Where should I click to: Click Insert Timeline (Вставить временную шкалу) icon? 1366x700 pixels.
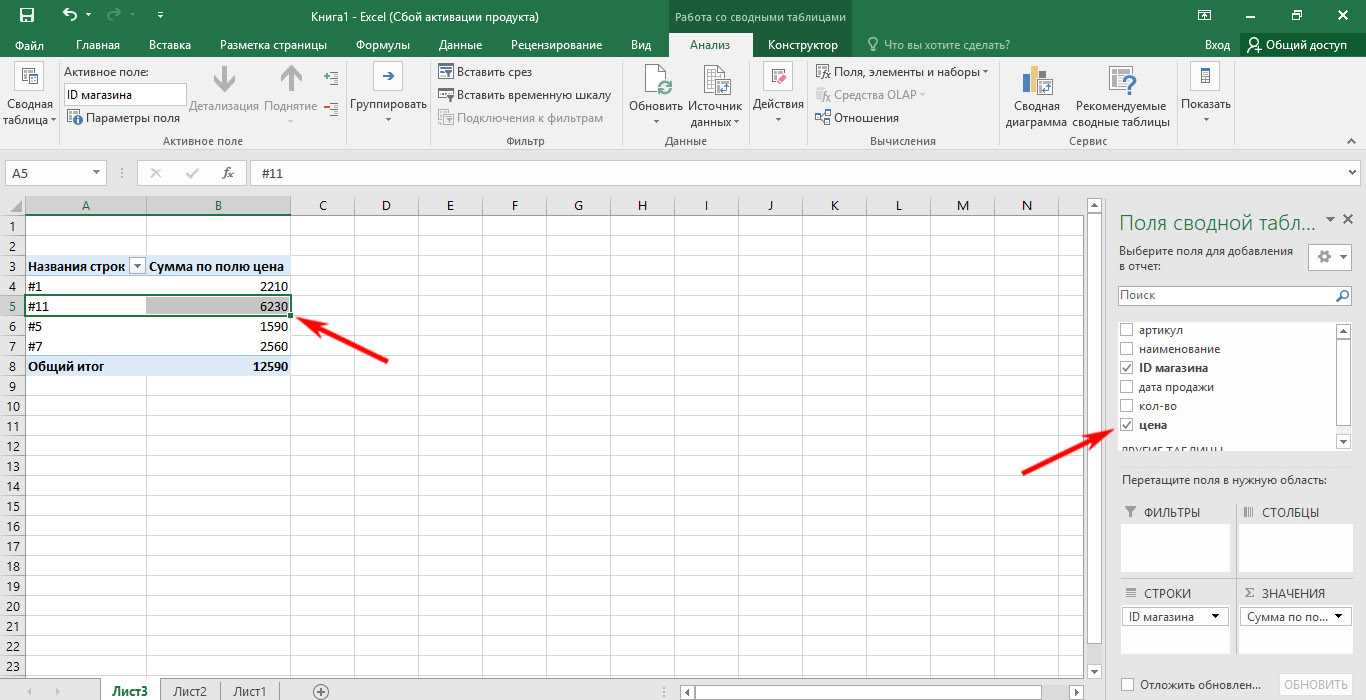coord(446,95)
